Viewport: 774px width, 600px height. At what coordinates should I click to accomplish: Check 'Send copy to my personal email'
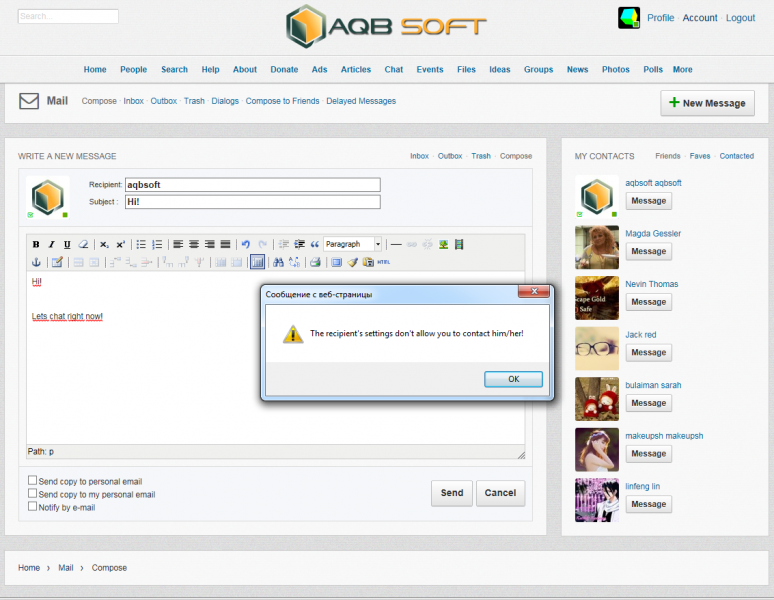(x=33, y=493)
